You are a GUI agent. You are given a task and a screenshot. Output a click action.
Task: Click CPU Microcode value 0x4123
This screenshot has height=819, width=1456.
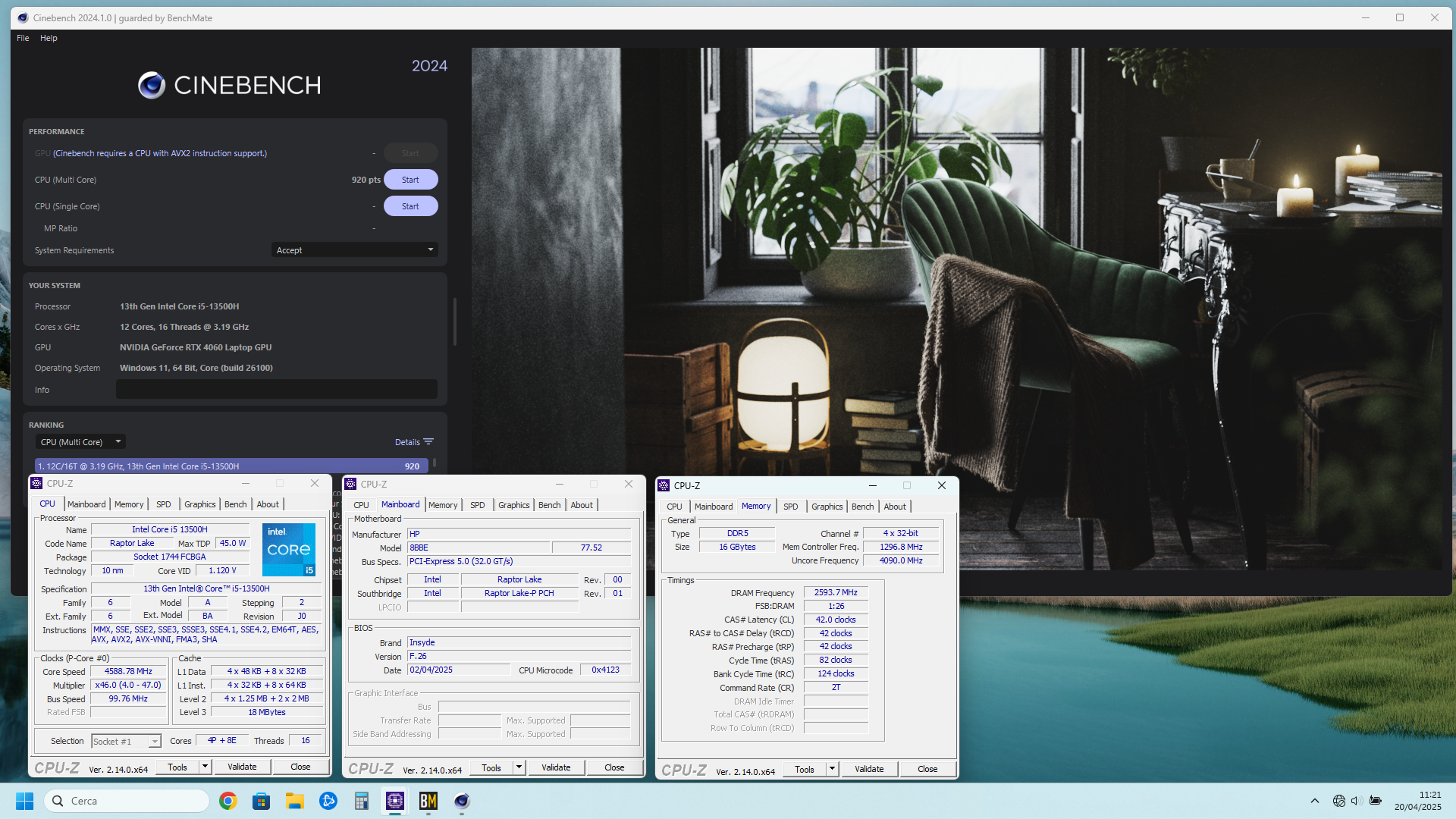pyautogui.click(x=605, y=670)
